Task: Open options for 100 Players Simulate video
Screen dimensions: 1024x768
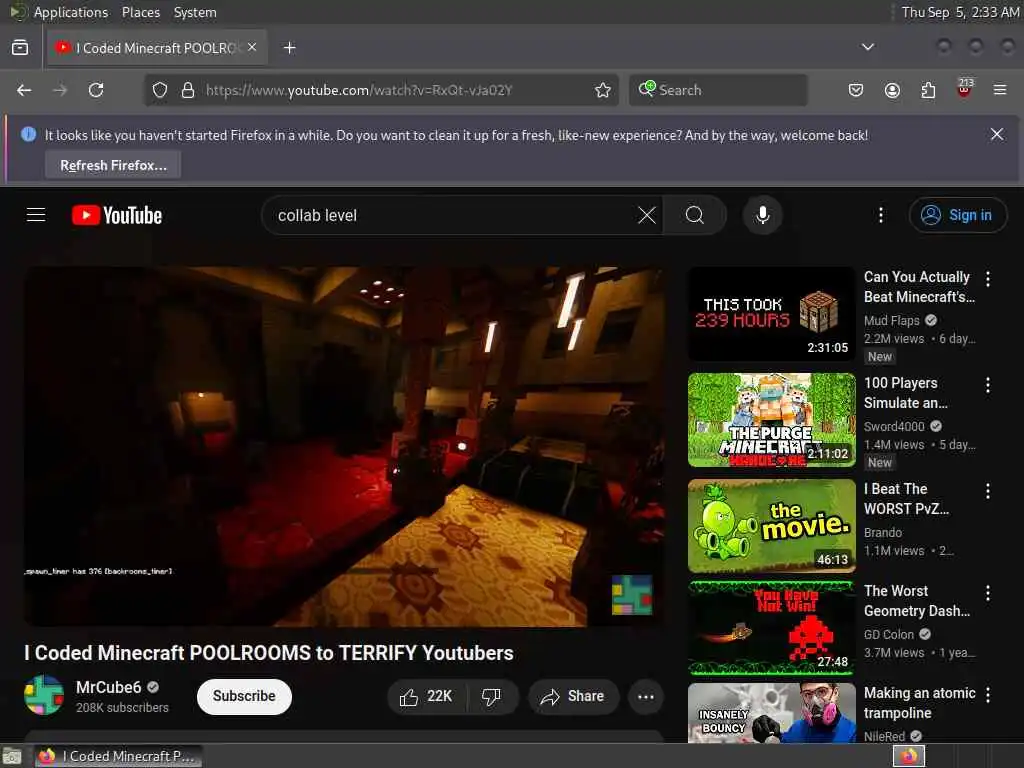Action: 988,385
